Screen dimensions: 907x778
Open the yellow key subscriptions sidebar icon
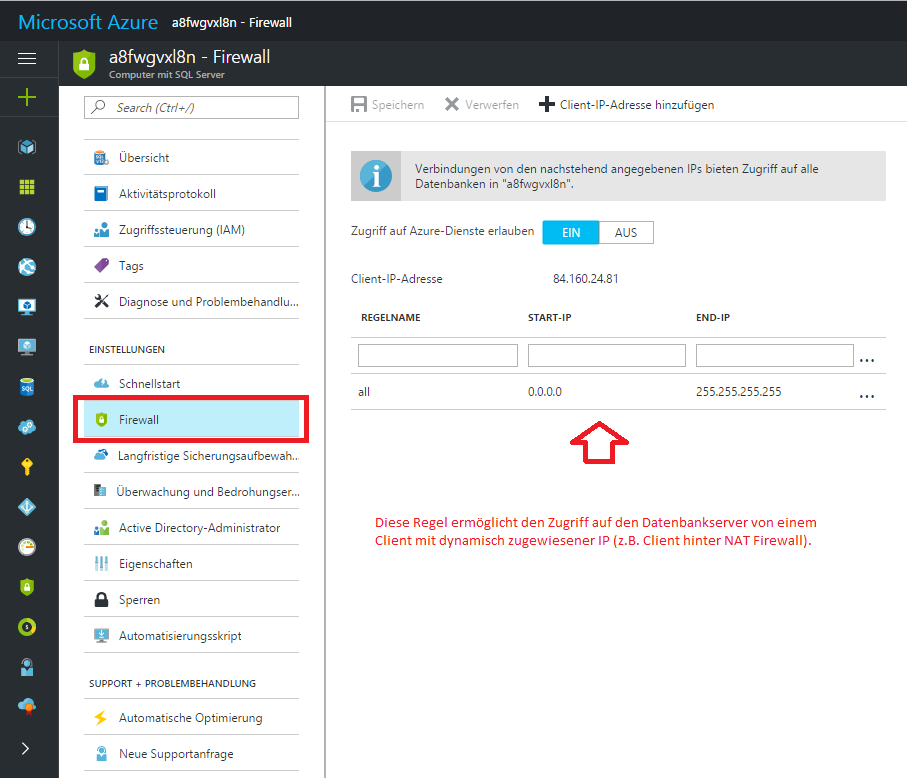[x=27, y=467]
